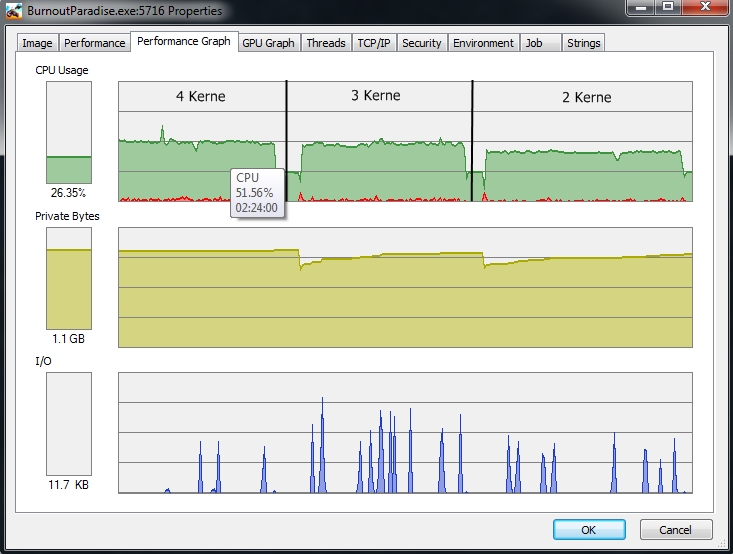Click the Private Bytes history graph

[x=405, y=288]
